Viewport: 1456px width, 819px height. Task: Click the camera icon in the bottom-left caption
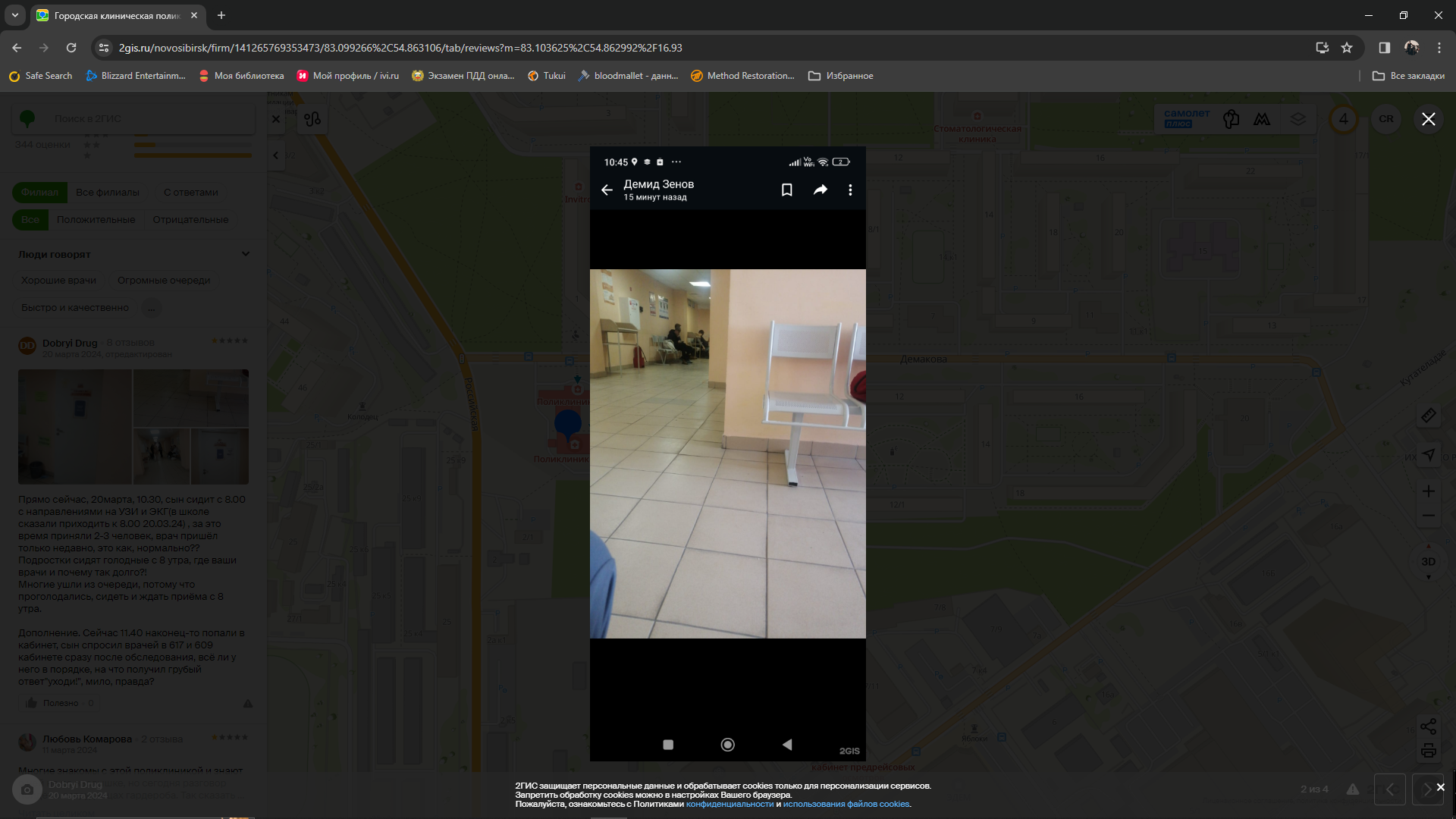pyautogui.click(x=27, y=790)
